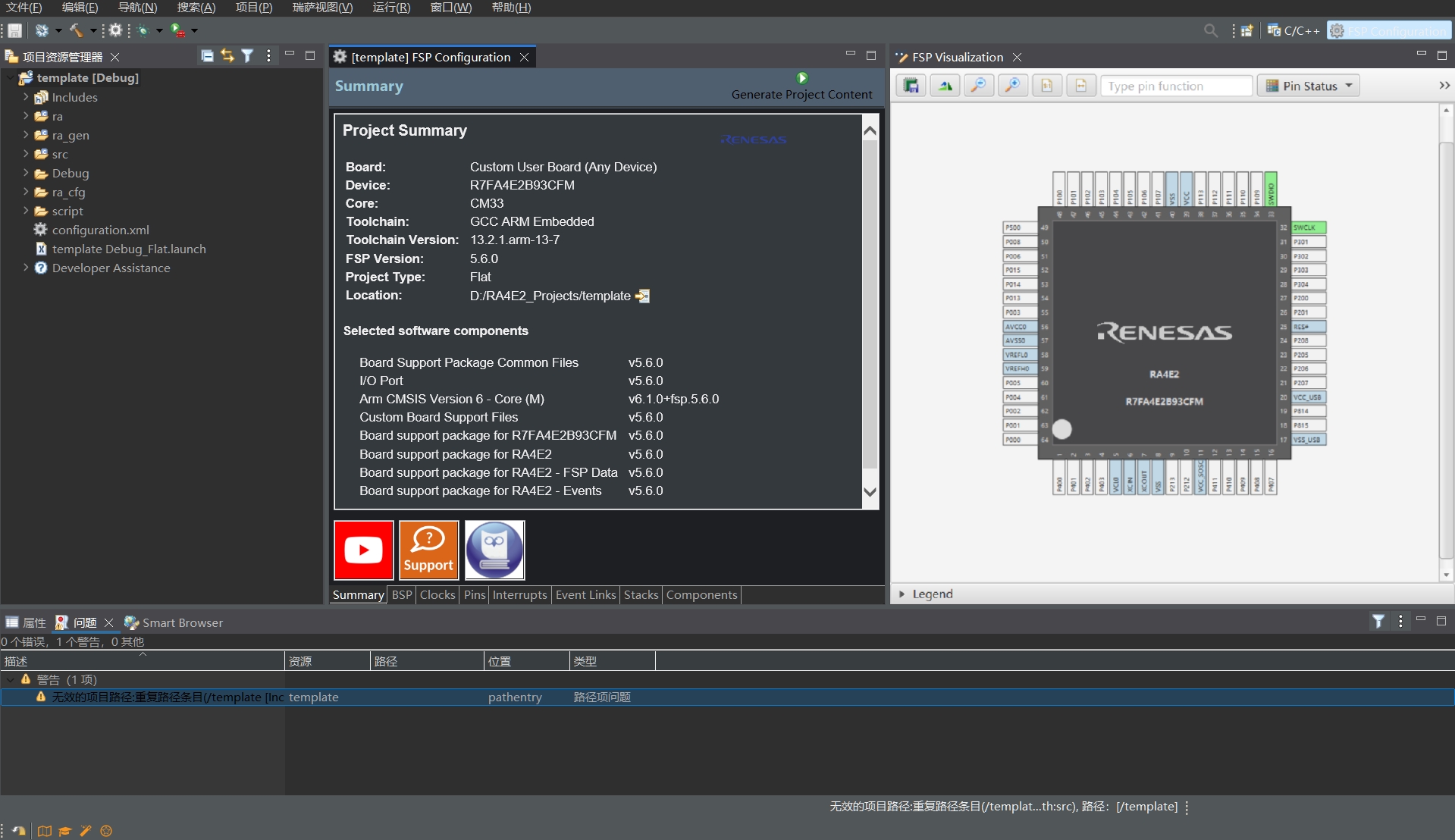Screen dimensions: 1455x840
Task: Toggle the Problems view filter
Action: point(1378,622)
